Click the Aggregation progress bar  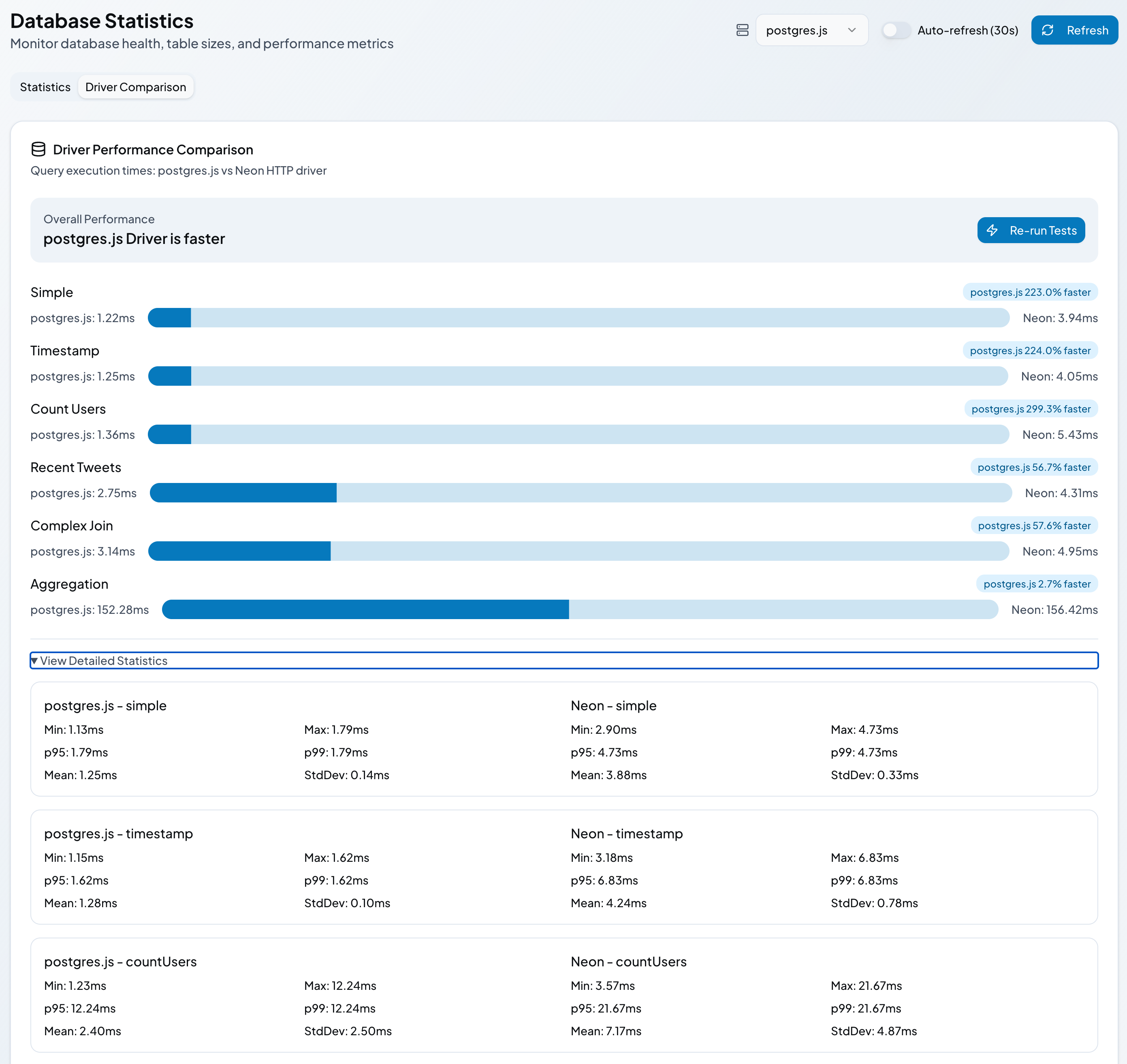click(580, 610)
